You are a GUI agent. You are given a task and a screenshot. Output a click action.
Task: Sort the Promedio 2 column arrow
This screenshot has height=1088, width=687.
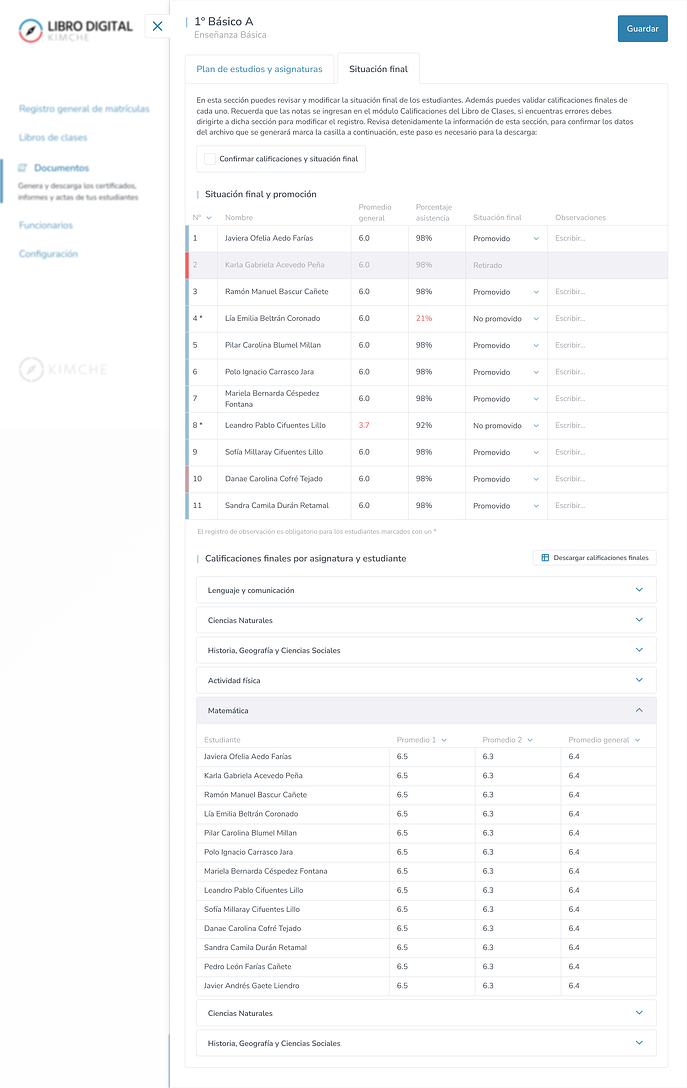[530, 740]
